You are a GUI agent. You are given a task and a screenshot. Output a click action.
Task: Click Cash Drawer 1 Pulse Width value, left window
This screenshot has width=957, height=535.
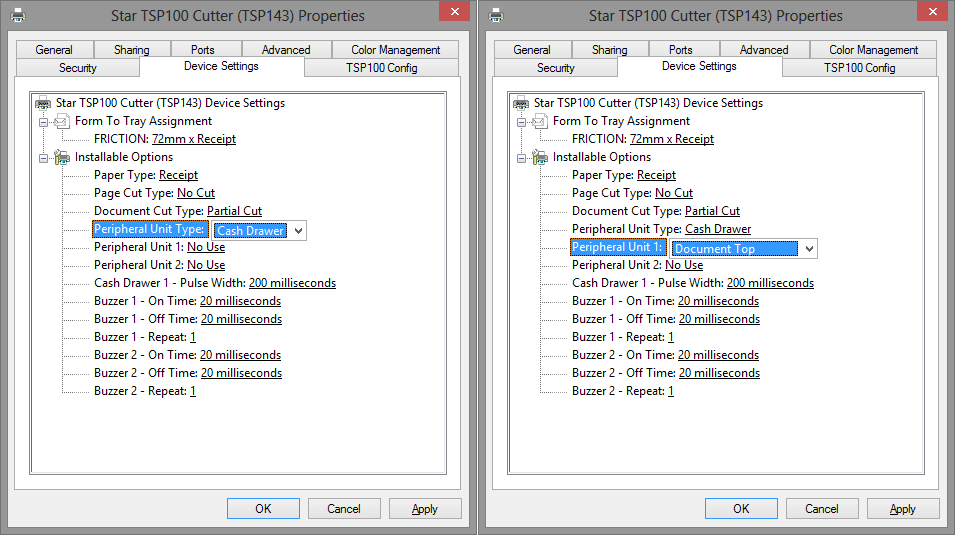[x=292, y=283]
